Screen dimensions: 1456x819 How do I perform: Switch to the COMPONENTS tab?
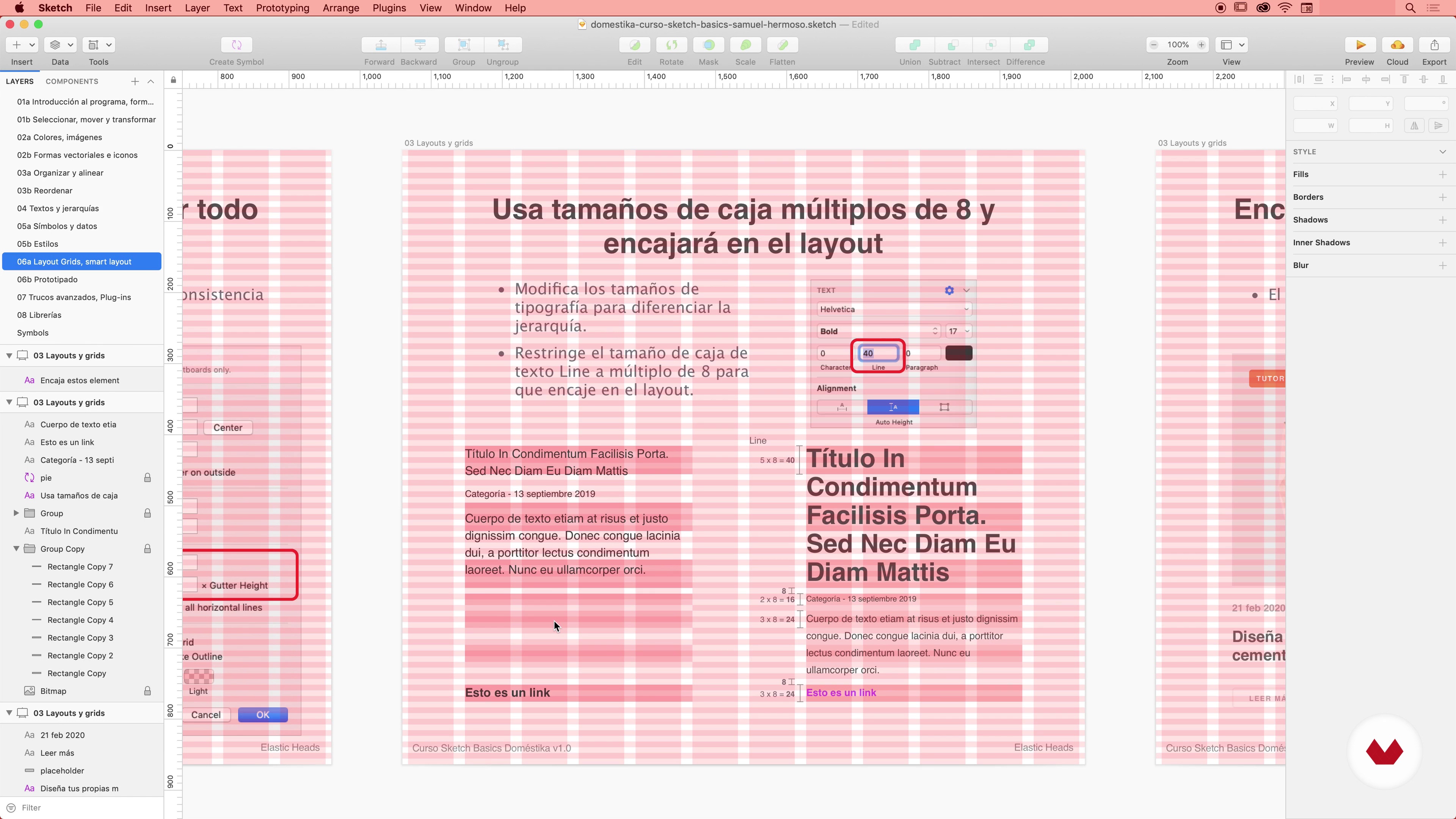(x=72, y=82)
